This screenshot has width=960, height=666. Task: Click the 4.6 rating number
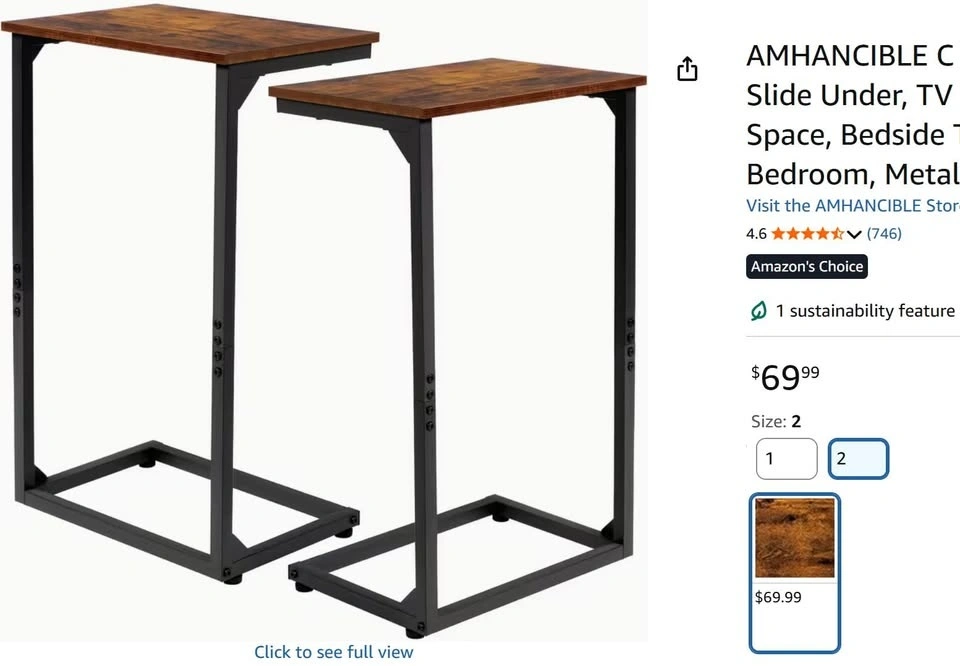[x=756, y=234]
